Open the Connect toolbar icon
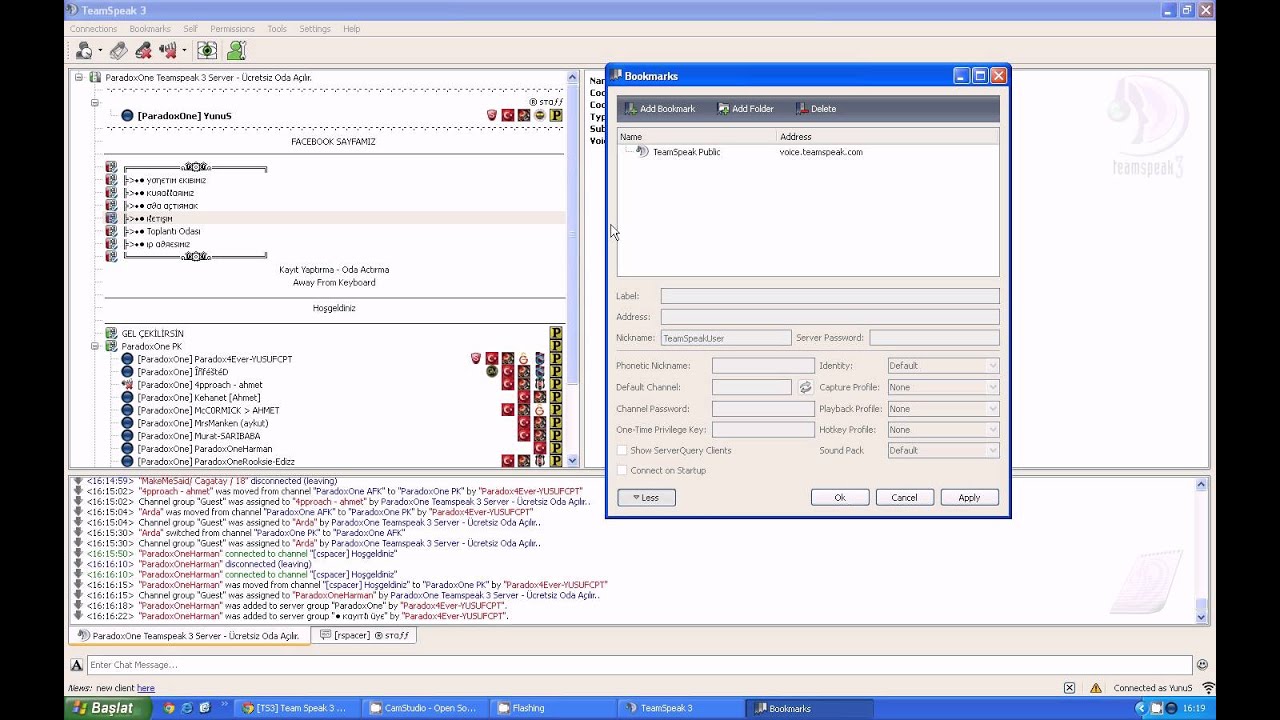 (84, 50)
